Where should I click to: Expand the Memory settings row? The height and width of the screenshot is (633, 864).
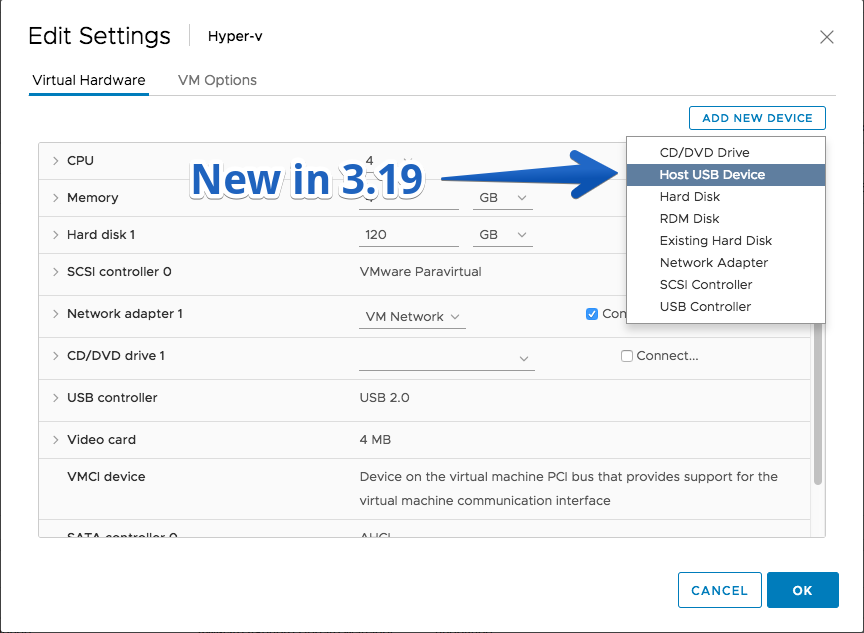click(56, 198)
